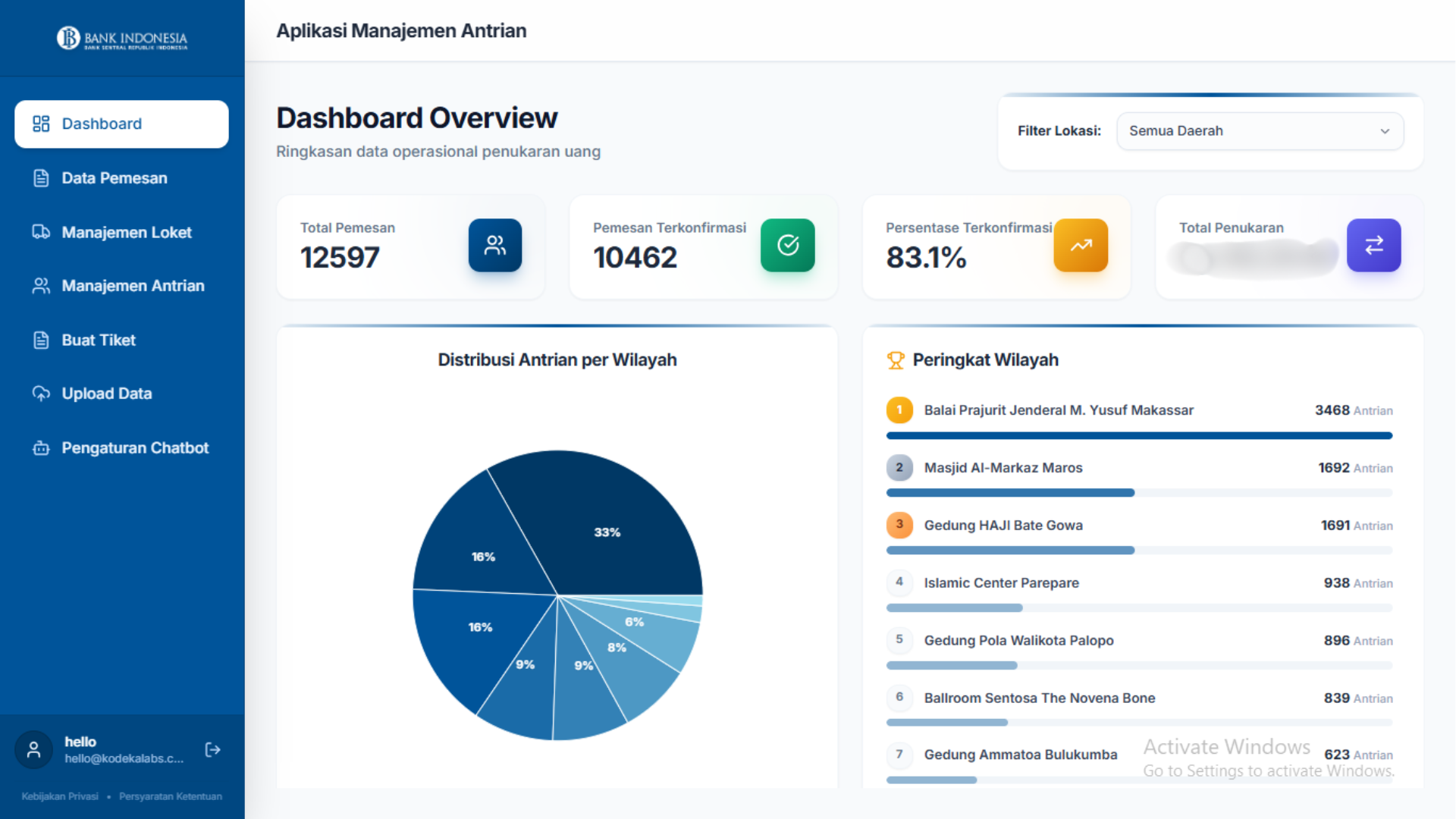The image size is (1456, 819).
Task: Click the Persyaratan Ketentuan link
Action: pyautogui.click(x=171, y=796)
